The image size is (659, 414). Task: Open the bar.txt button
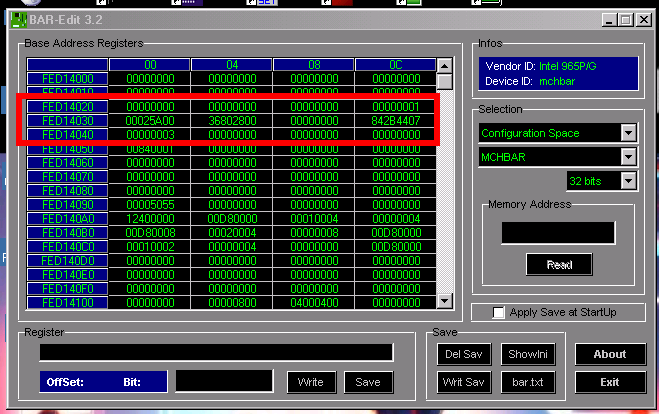tap(528, 382)
